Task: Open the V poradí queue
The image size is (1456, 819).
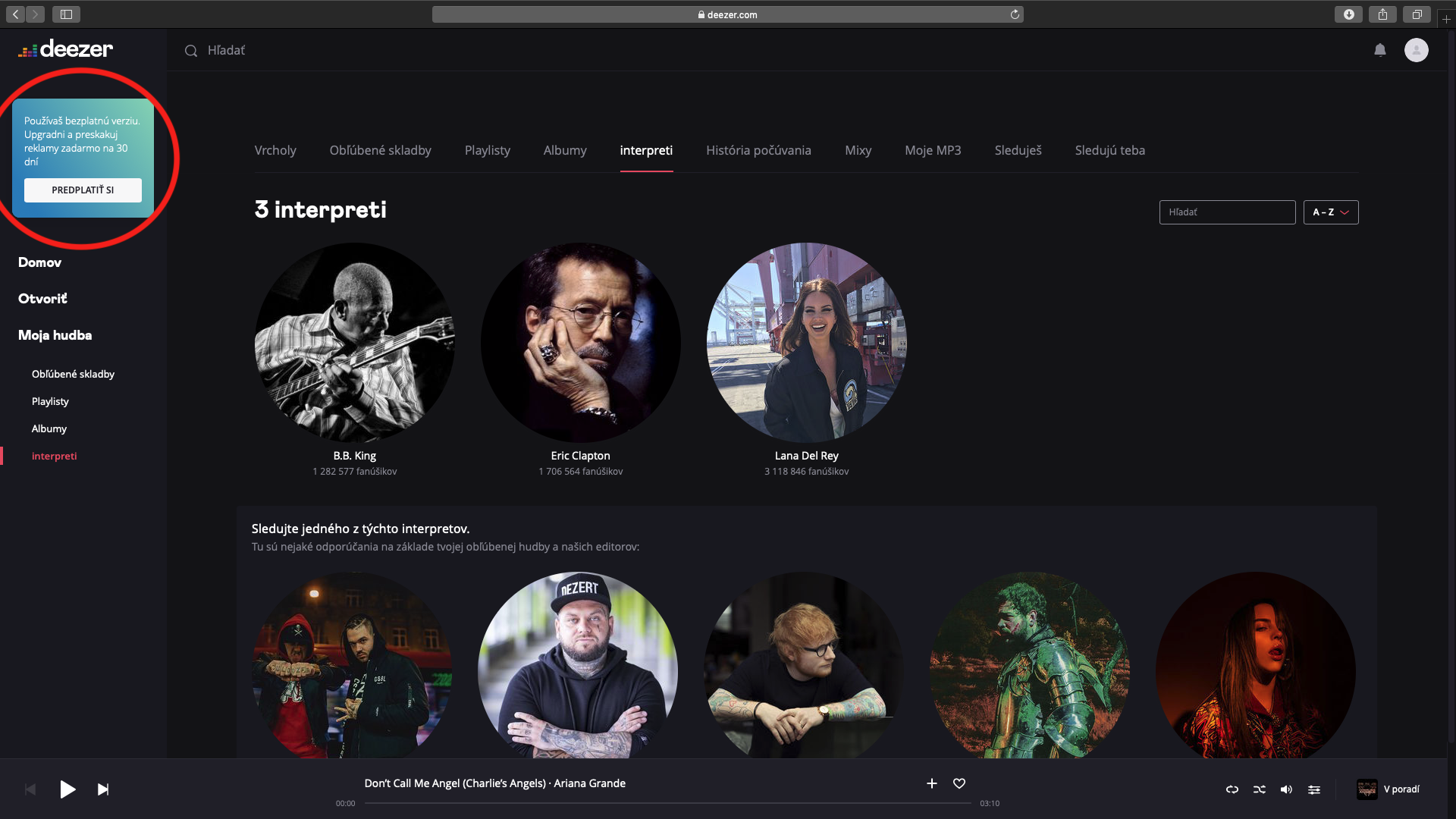Action: coord(1401,789)
